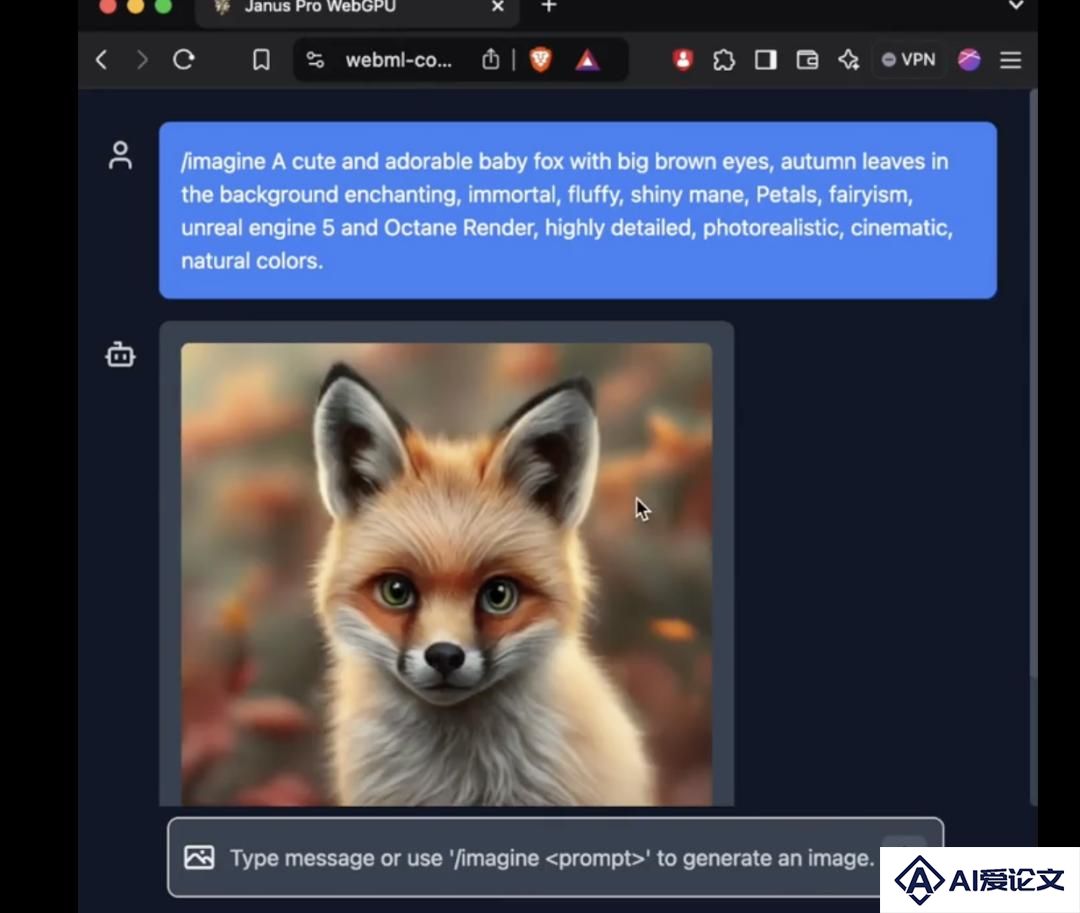Toggle the sidebar panel icon

pos(765,60)
